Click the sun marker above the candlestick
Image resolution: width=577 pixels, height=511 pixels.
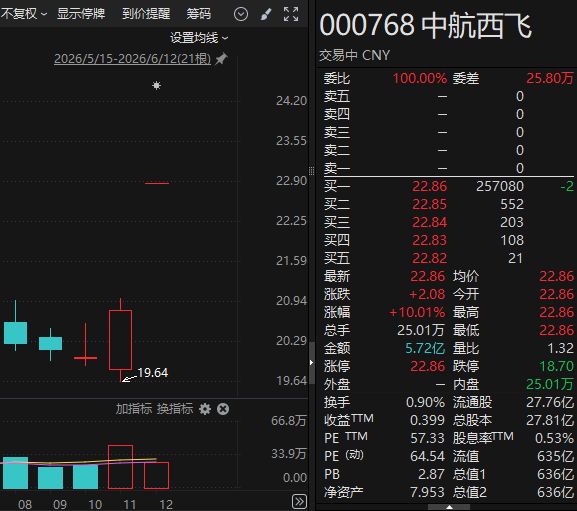156,86
